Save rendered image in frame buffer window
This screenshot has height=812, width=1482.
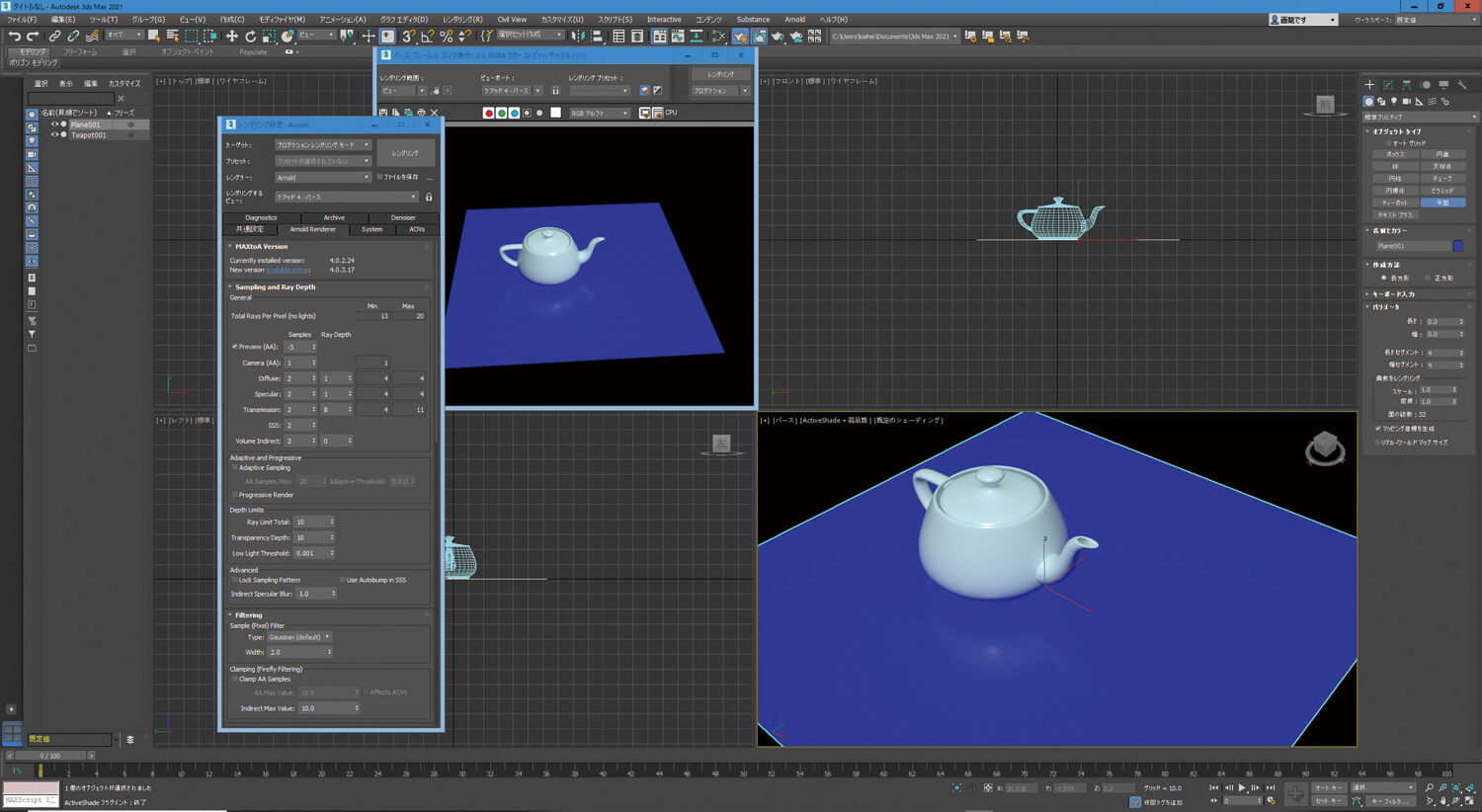tap(383, 113)
